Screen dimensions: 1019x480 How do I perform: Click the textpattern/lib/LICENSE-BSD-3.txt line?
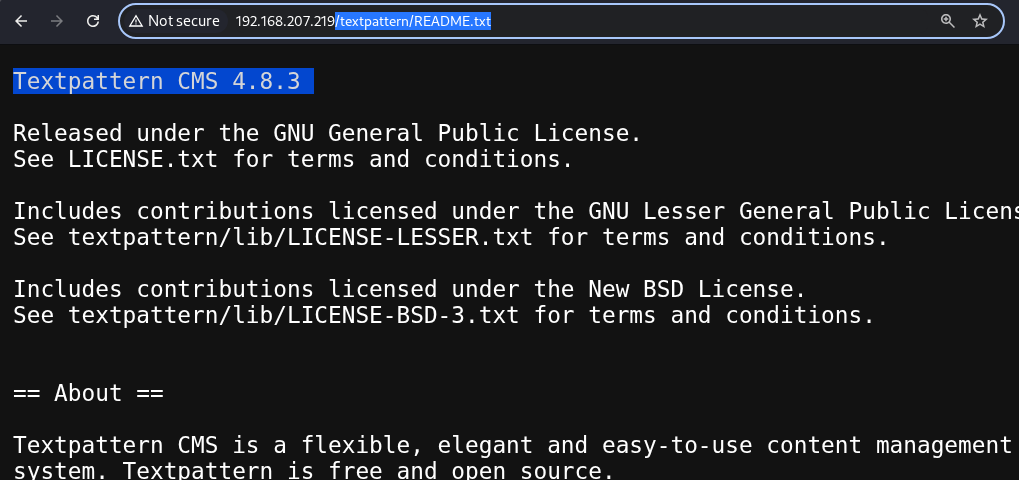(444, 315)
